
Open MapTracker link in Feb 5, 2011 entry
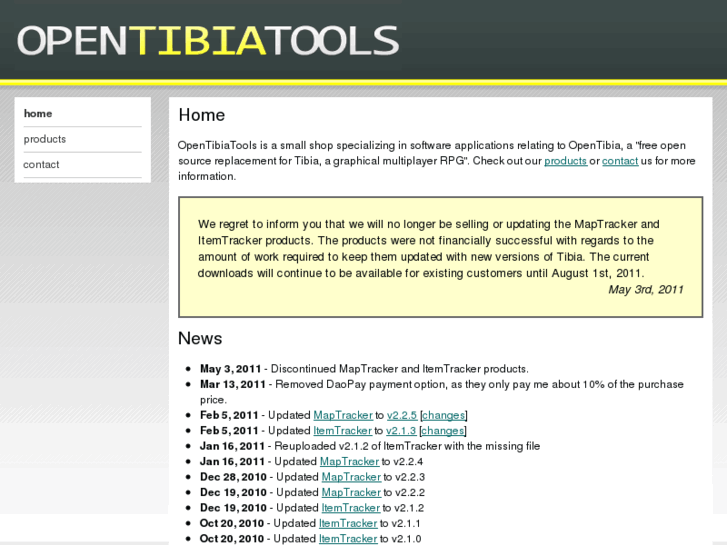tap(343, 415)
